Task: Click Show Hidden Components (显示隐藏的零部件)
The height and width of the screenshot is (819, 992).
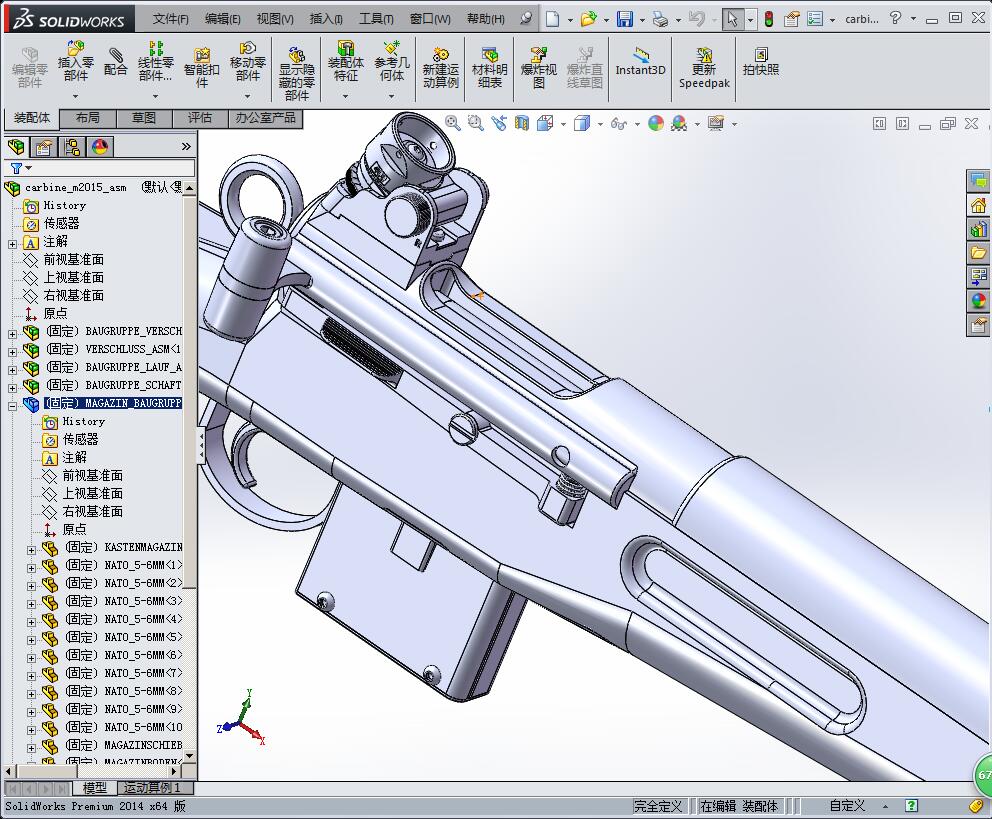Action: pyautogui.click(x=297, y=73)
